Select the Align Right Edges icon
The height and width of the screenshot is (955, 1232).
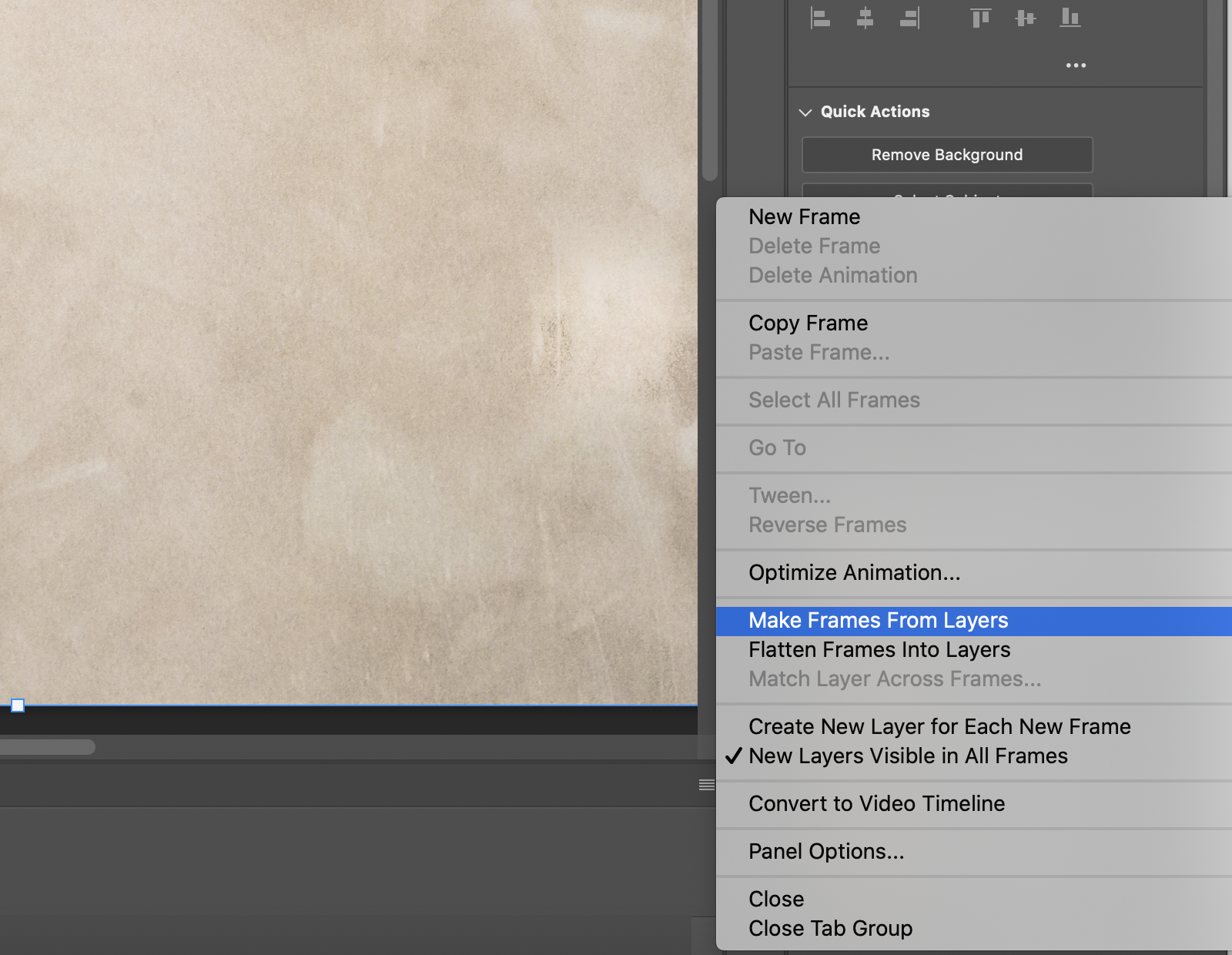point(909,18)
